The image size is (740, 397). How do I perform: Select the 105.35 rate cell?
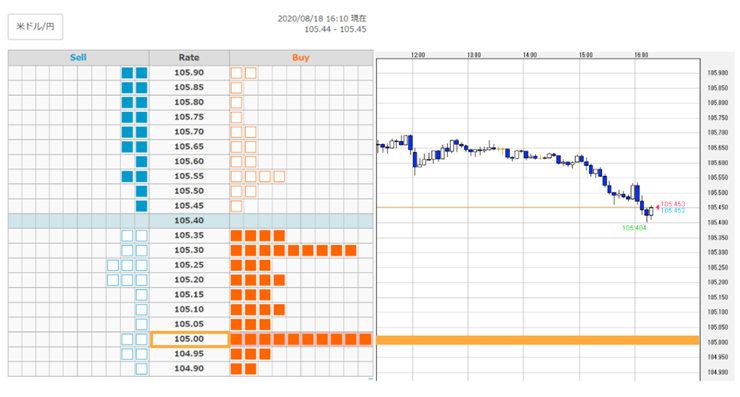coord(189,236)
